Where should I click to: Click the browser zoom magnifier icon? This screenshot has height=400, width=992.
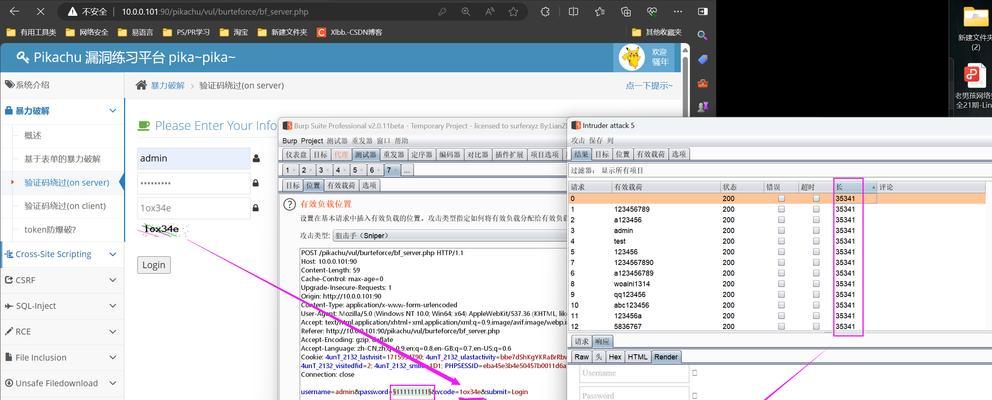[x=466, y=11]
